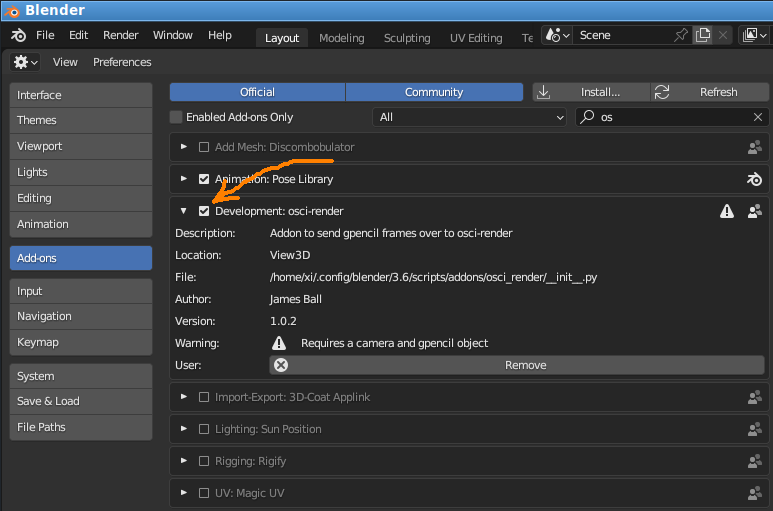Open the Window menu

[173, 35]
